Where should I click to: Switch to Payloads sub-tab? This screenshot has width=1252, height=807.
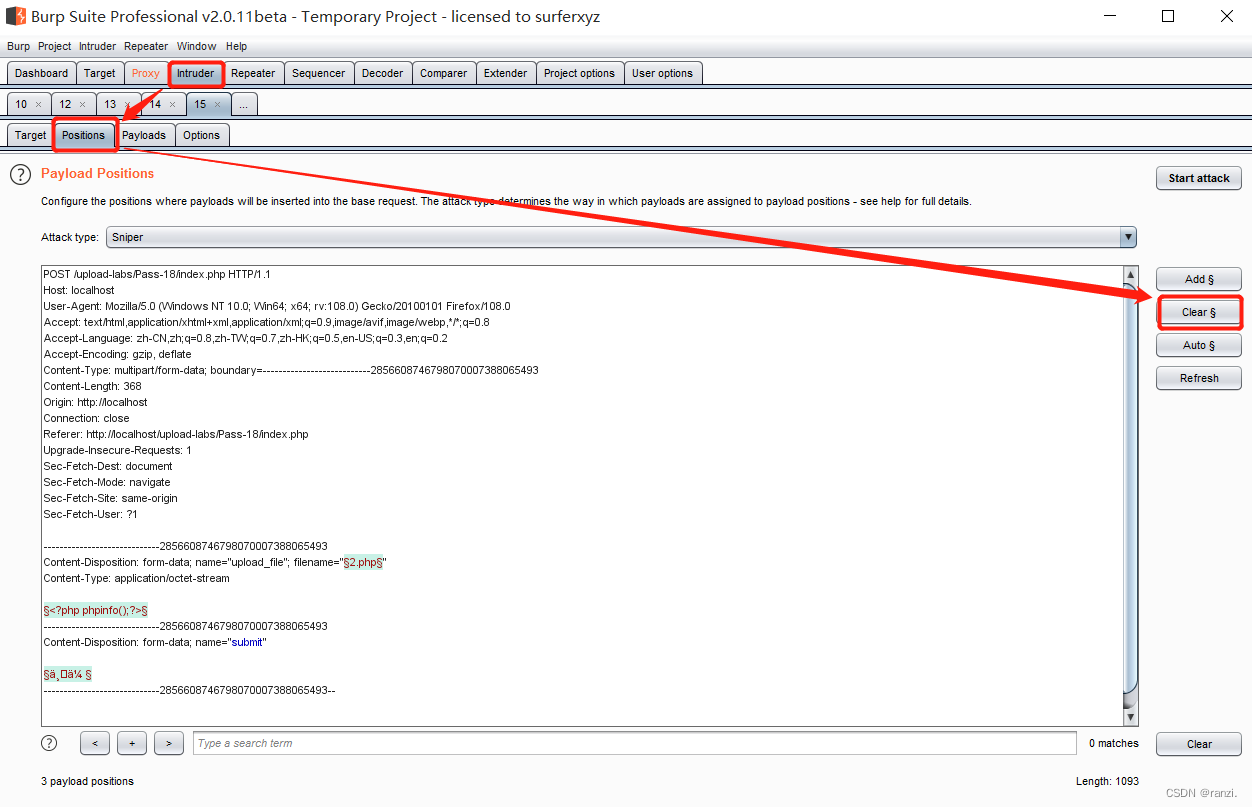pyautogui.click(x=144, y=135)
